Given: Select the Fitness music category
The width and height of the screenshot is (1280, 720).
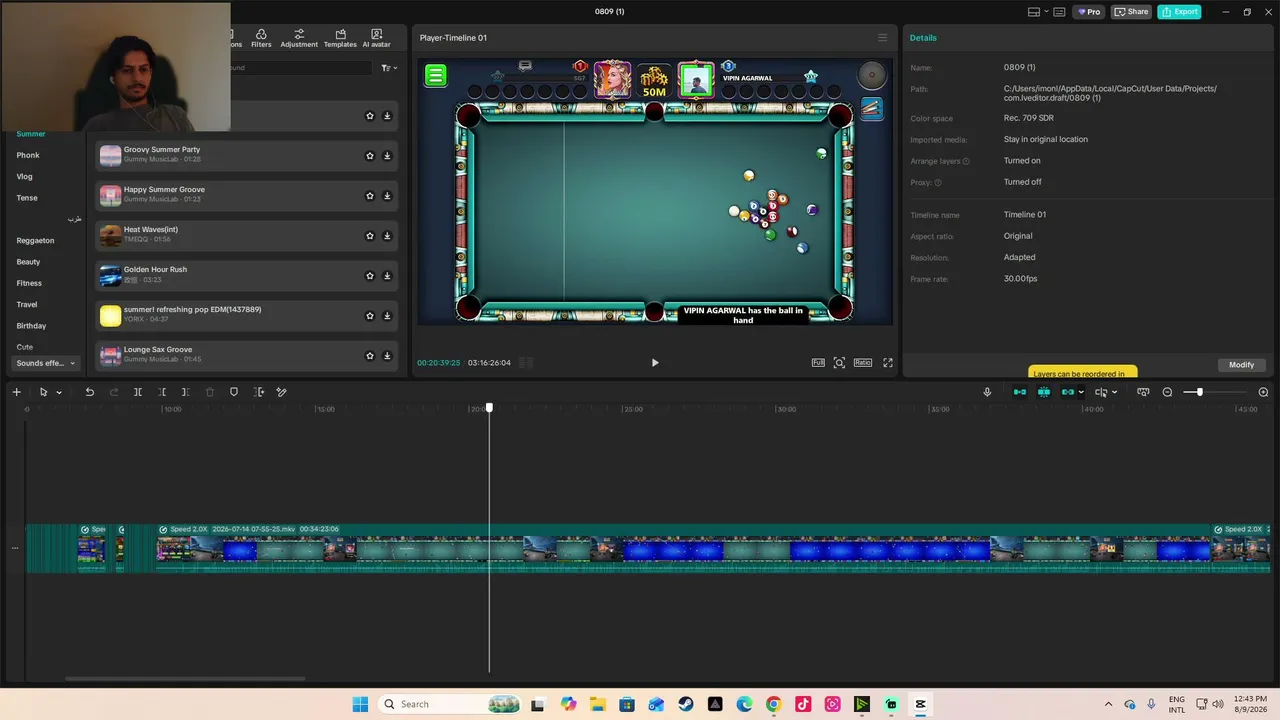Looking at the screenshot, I should tap(29, 283).
